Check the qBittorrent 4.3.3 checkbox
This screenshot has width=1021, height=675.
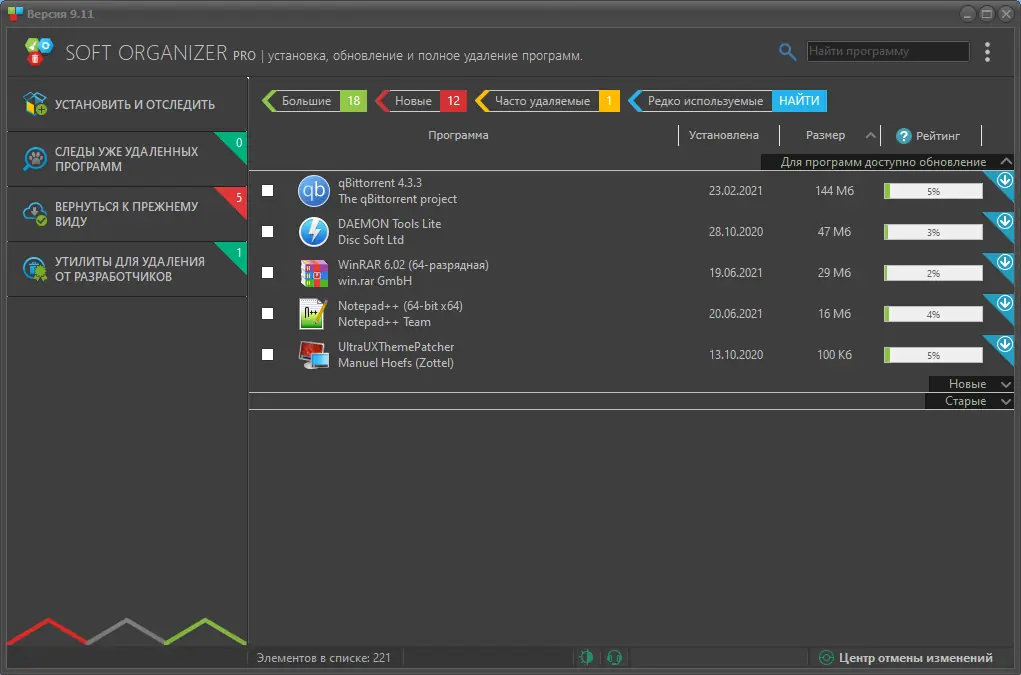point(268,191)
